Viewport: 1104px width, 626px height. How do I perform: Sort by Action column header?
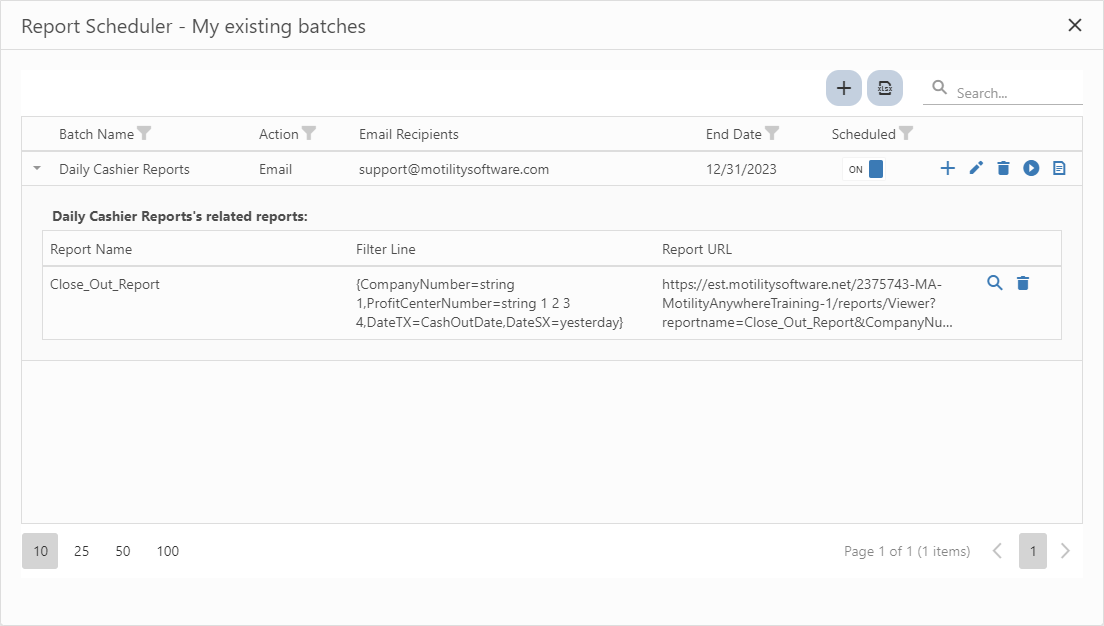point(279,134)
